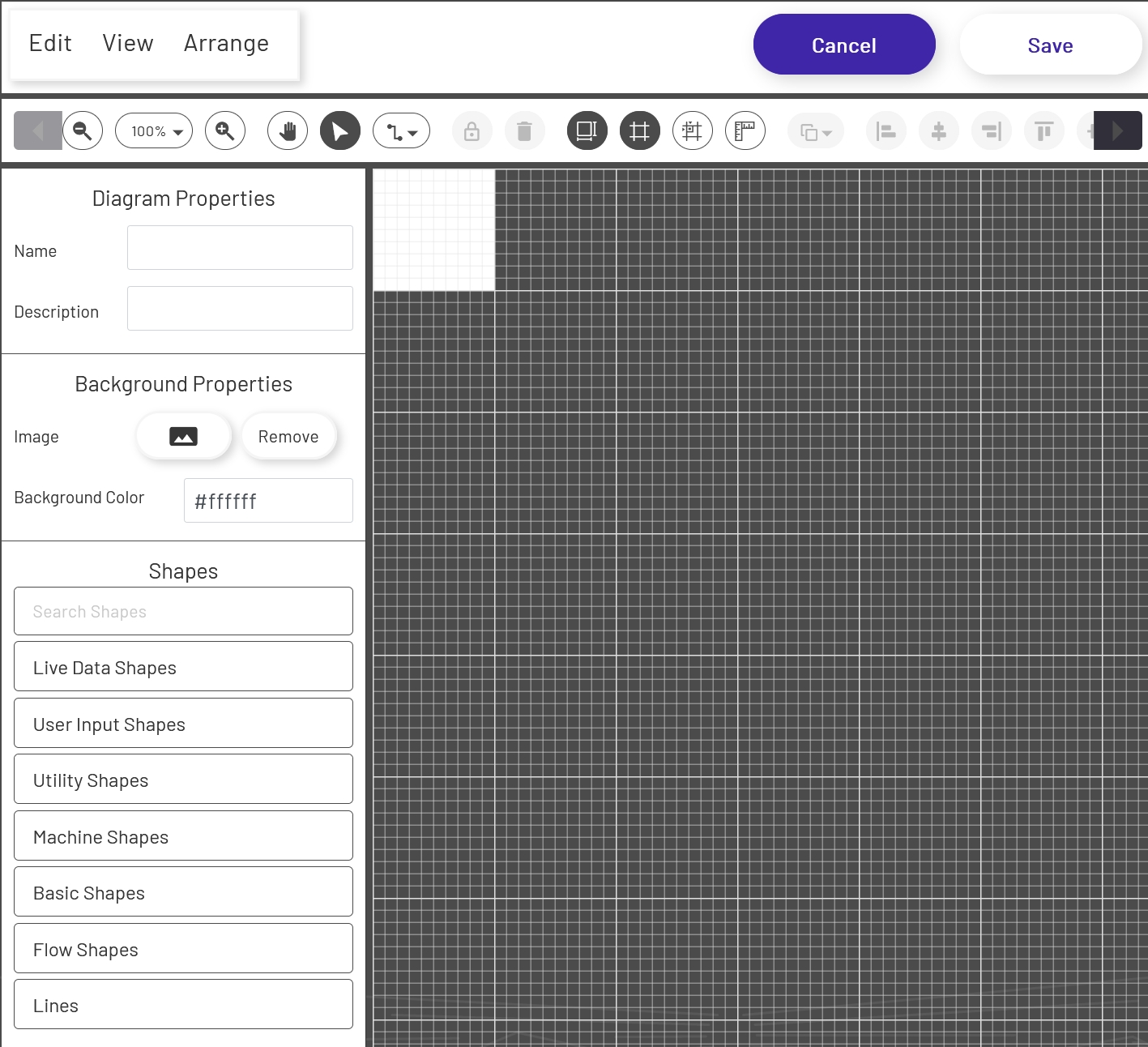Click the Background Color hex field
The height and width of the screenshot is (1047, 1148).
(x=268, y=501)
